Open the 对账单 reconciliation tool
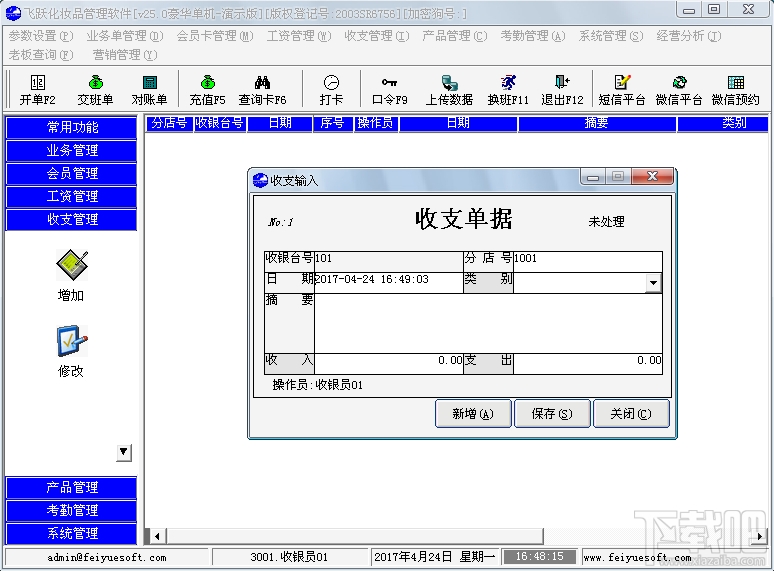 [x=150, y=90]
